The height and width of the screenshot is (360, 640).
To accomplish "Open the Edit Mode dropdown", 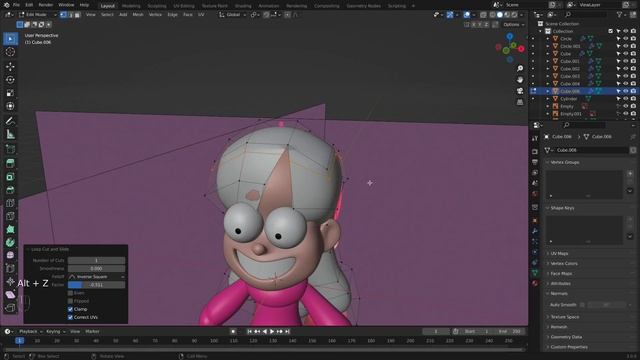I will (37, 15).
